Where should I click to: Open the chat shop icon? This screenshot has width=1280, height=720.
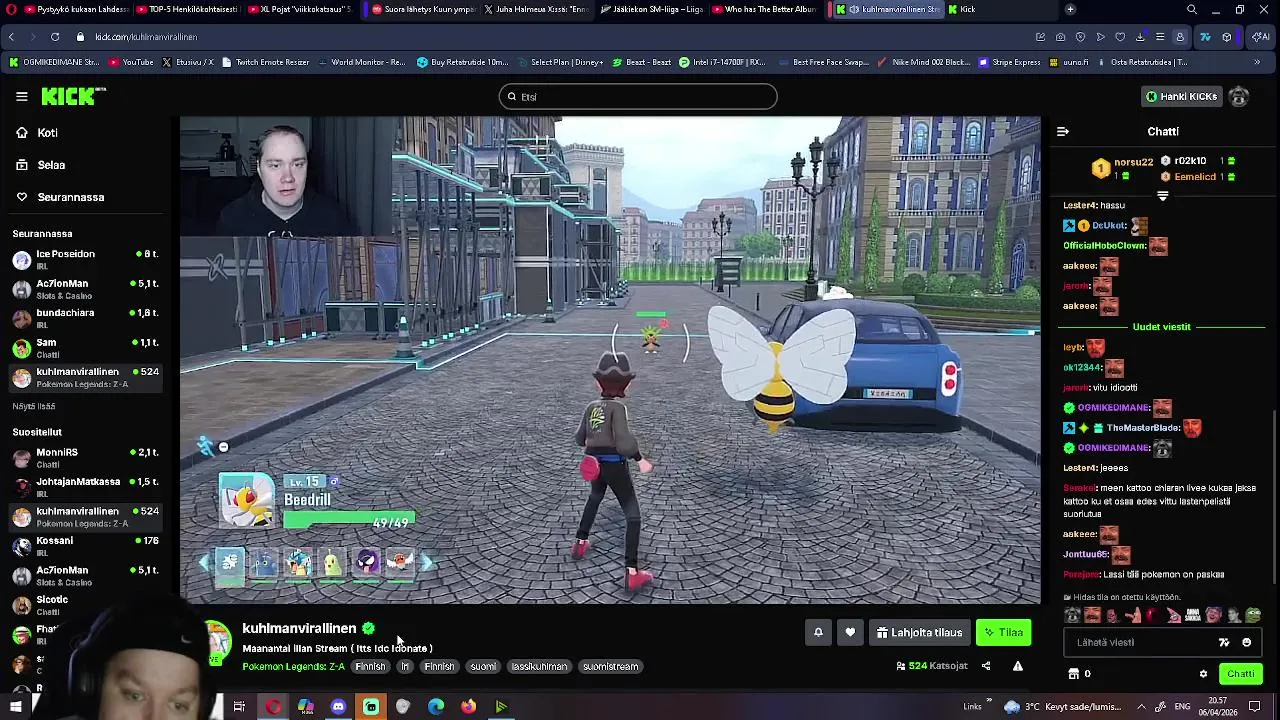point(1074,674)
